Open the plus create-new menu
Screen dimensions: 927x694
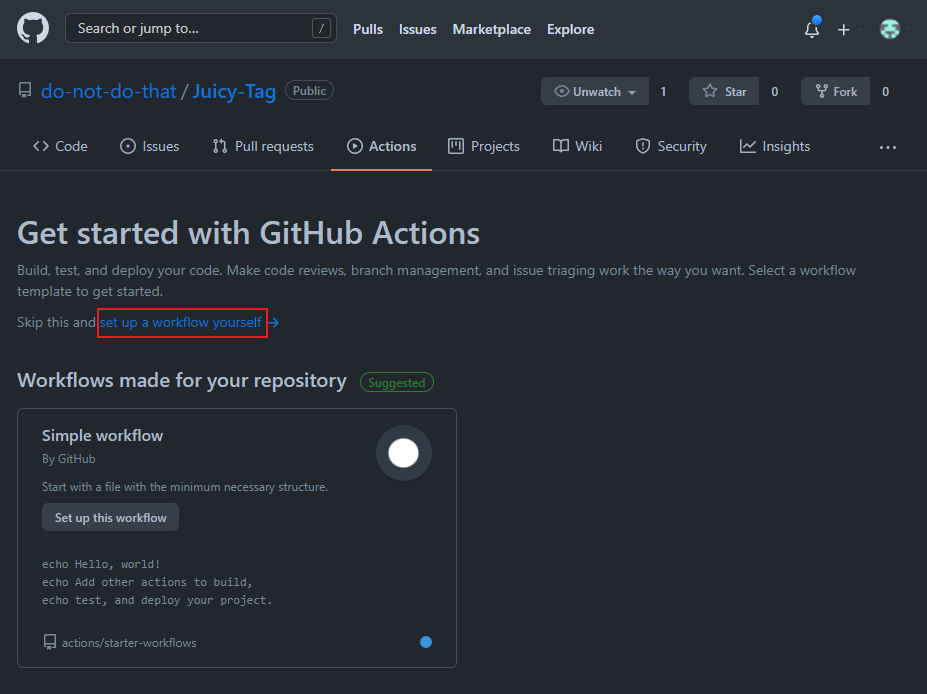point(844,30)
